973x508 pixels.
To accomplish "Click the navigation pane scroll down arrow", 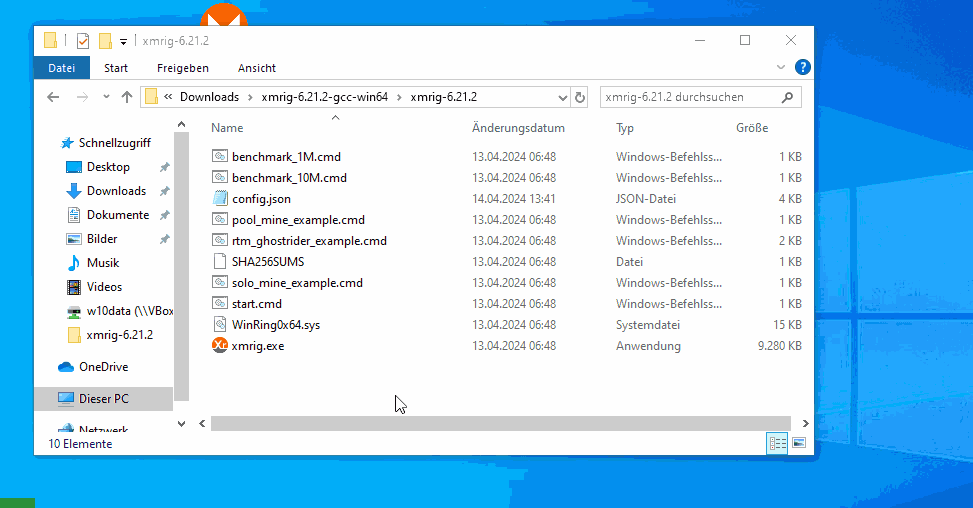I will coord(181,424).
